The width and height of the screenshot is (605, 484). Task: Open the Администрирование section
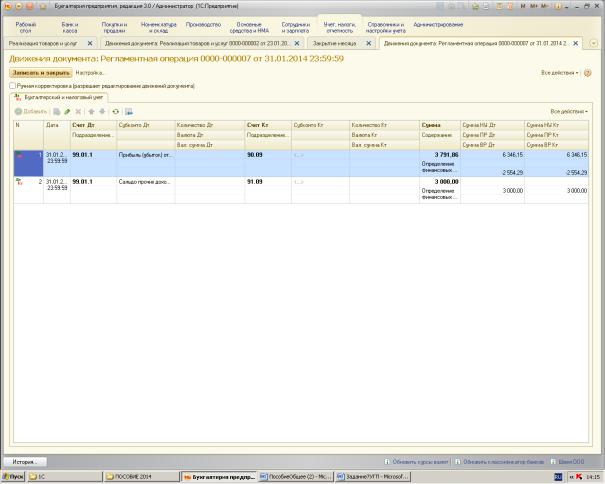click(438, 25)
